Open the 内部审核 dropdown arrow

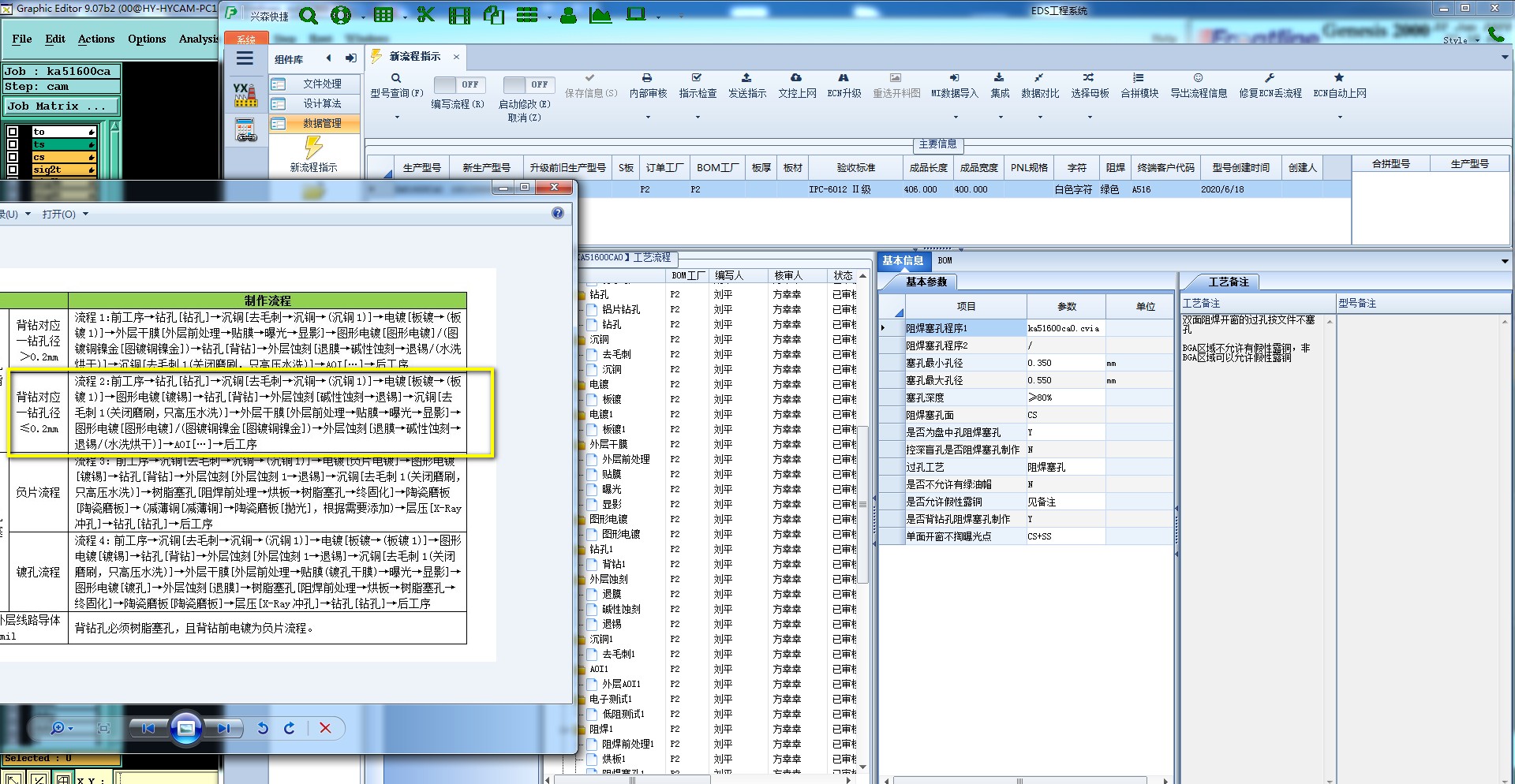(x=649, y=118)
